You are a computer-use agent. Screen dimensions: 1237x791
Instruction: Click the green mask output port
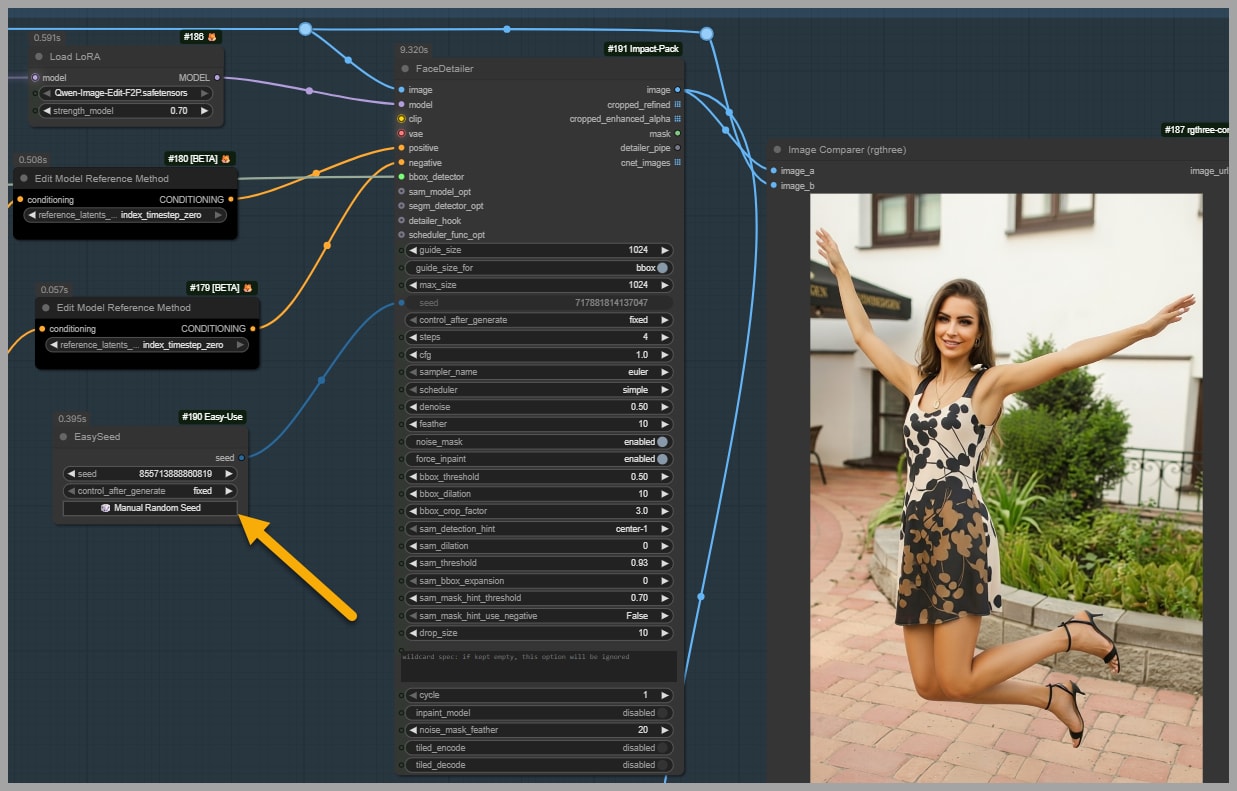(x=678, y=133)
